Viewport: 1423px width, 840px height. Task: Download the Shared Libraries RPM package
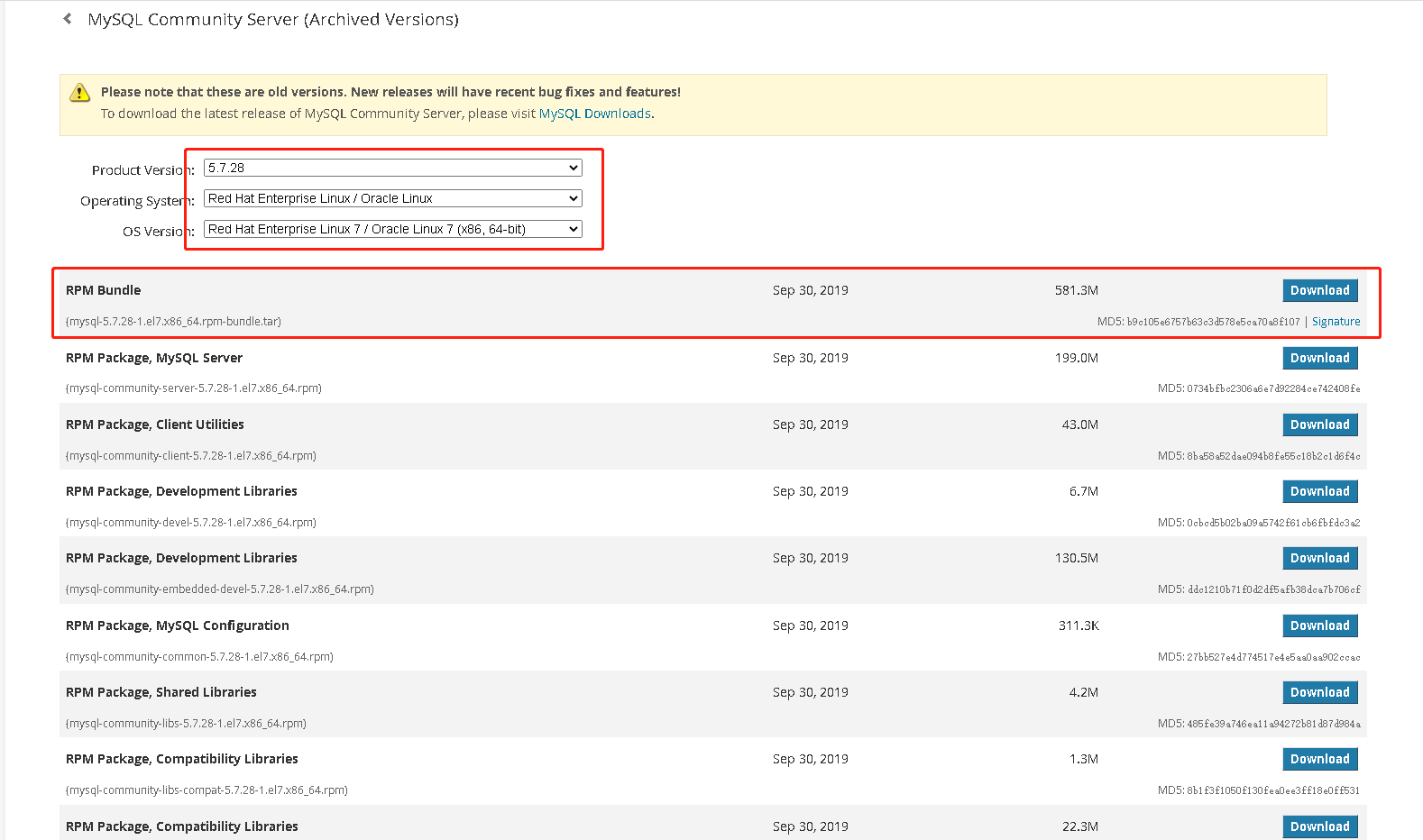(x=1319, y=692)
